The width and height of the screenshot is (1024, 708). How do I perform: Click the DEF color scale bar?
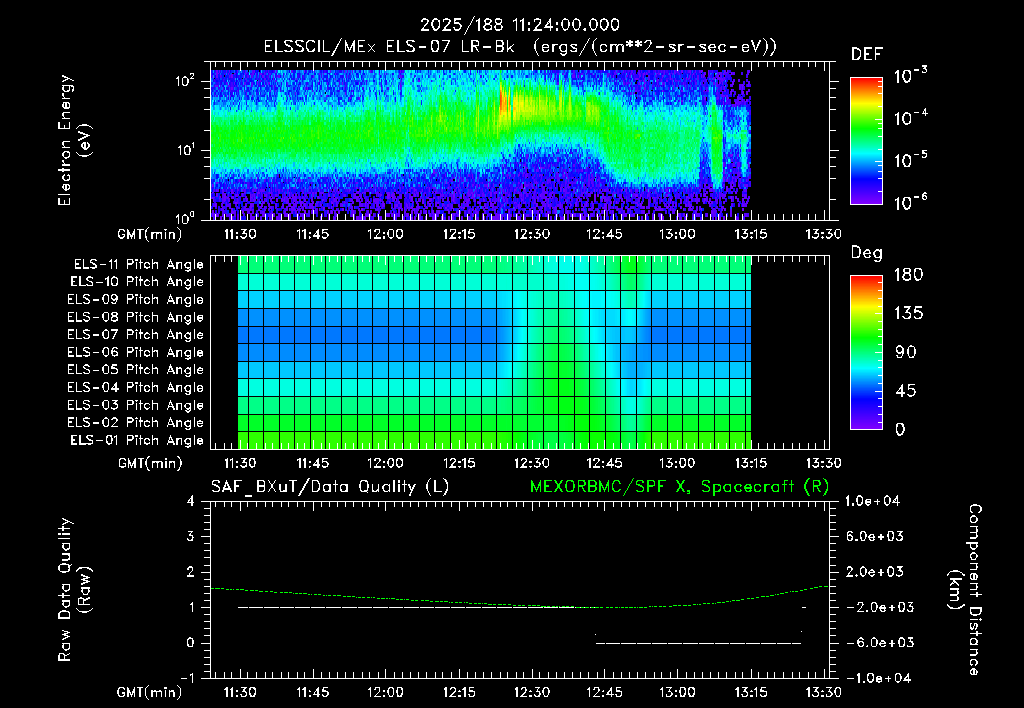(x=867, y=141)
